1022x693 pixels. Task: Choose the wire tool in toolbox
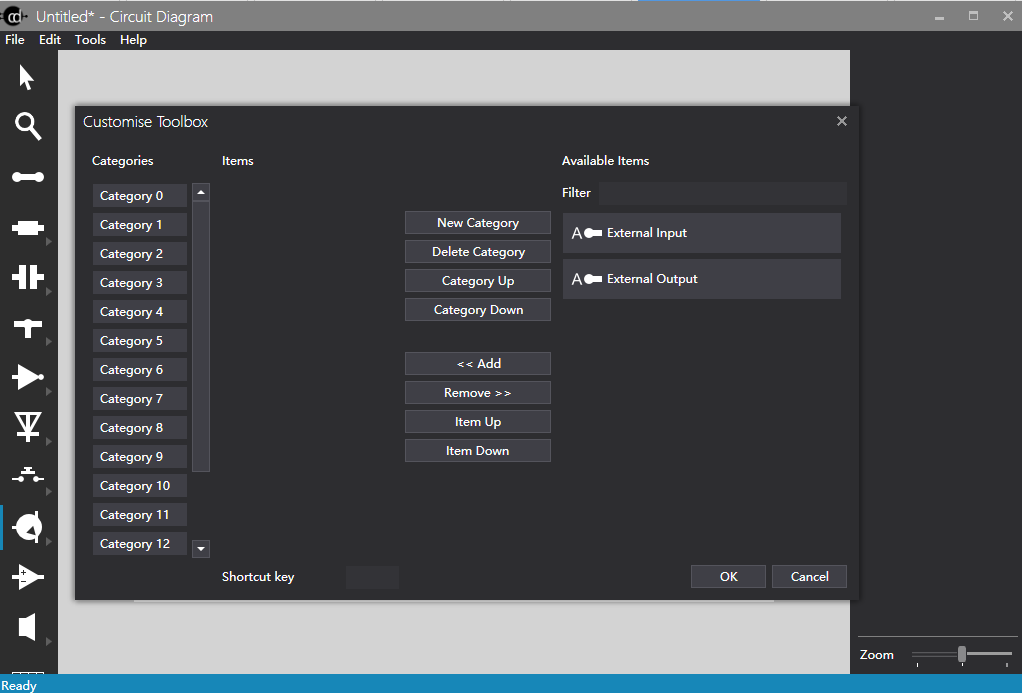tap(28, 177)
